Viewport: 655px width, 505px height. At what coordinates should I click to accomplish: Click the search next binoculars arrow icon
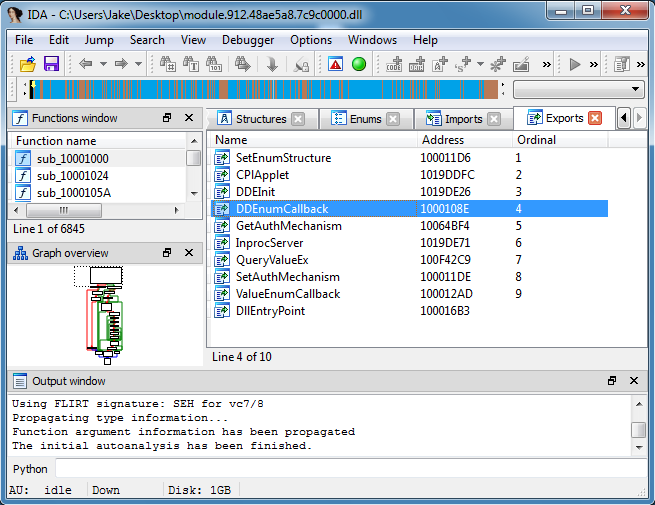point(243,64)
